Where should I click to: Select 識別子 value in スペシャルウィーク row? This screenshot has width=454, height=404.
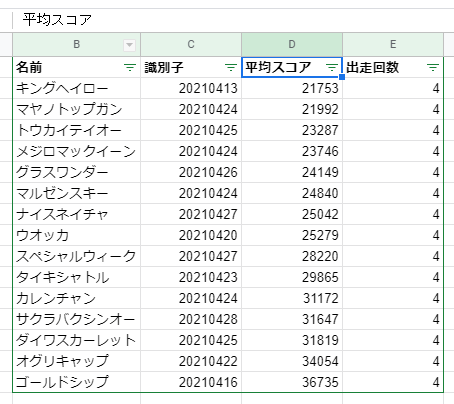(x=191, y=256)
